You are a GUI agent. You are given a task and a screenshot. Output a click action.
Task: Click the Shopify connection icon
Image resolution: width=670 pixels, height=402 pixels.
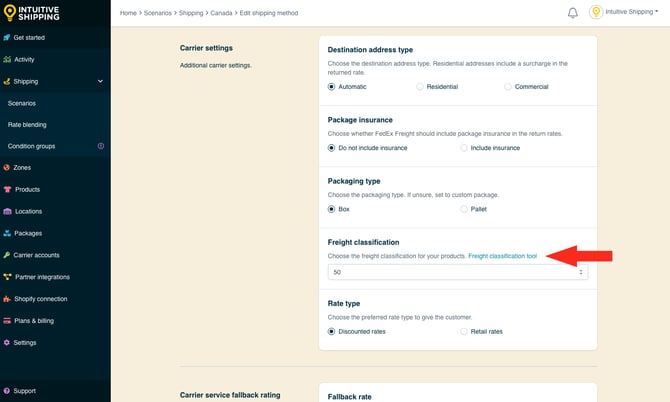pyautogui.click(x=7, y=299)
